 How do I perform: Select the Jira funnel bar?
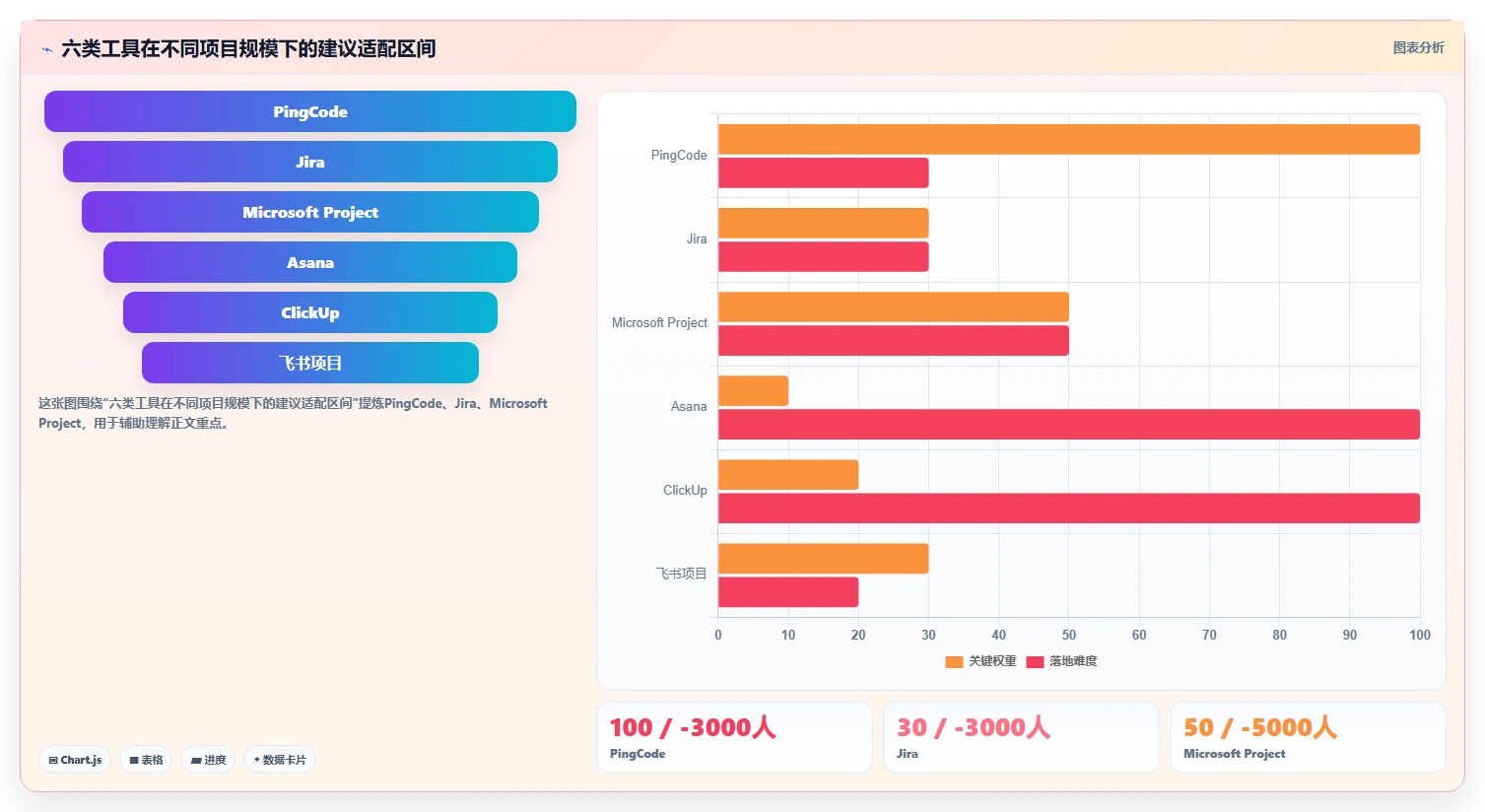[x=310, y=162]
